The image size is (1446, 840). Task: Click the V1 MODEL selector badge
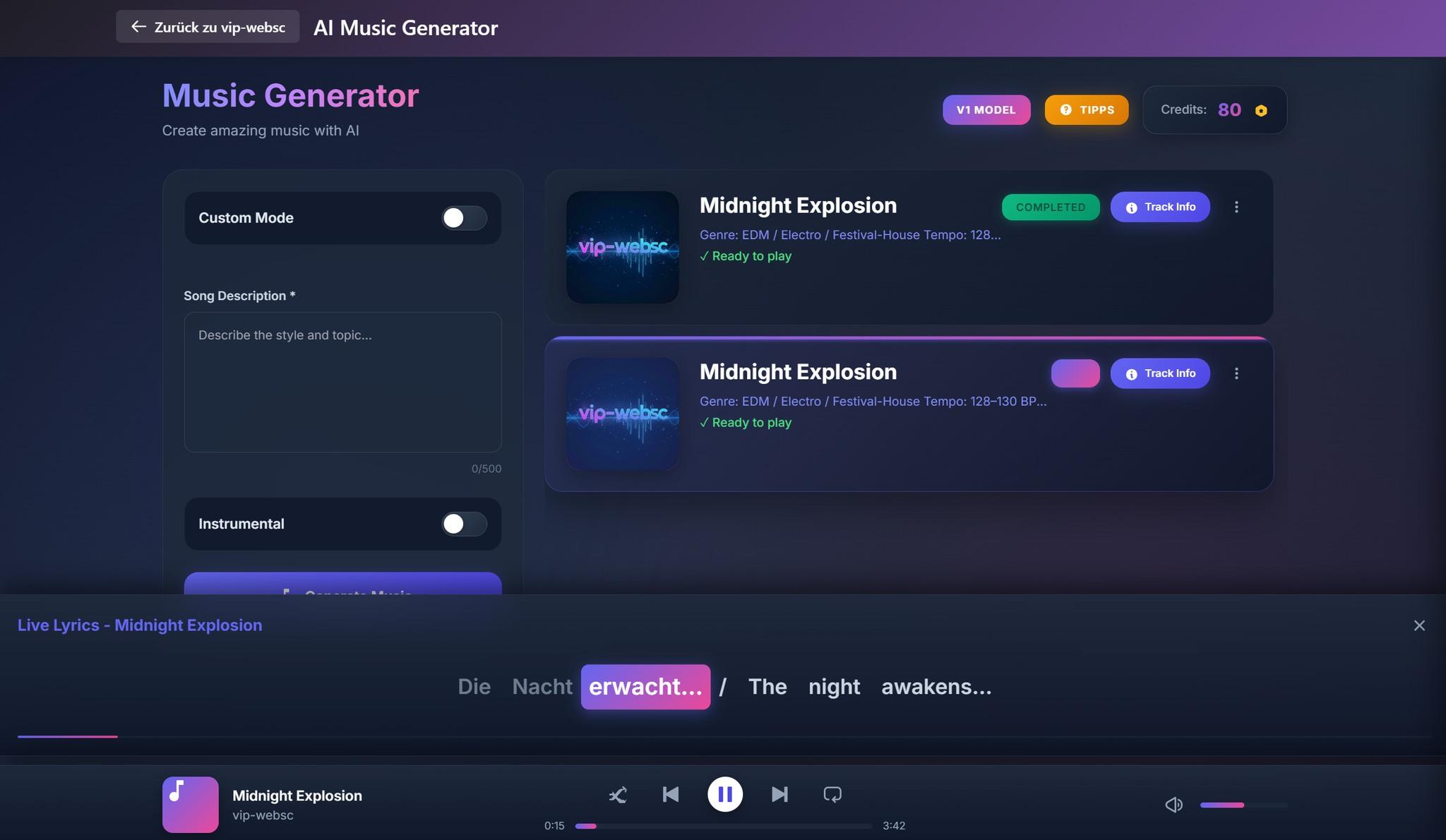coord(986,110)
